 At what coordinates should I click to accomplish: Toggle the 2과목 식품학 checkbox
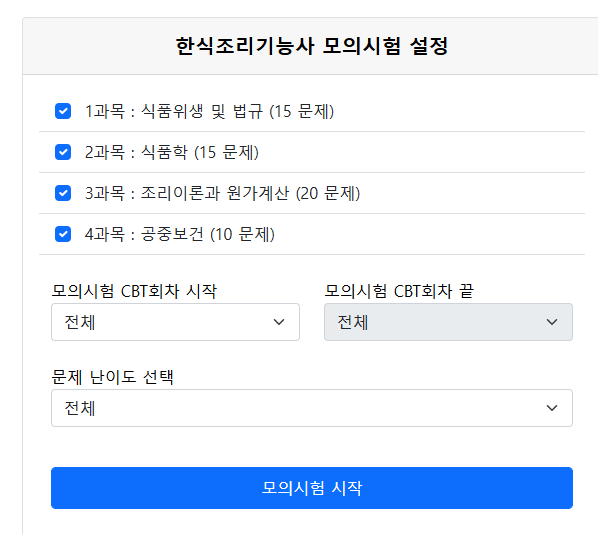tap(63, 152)
